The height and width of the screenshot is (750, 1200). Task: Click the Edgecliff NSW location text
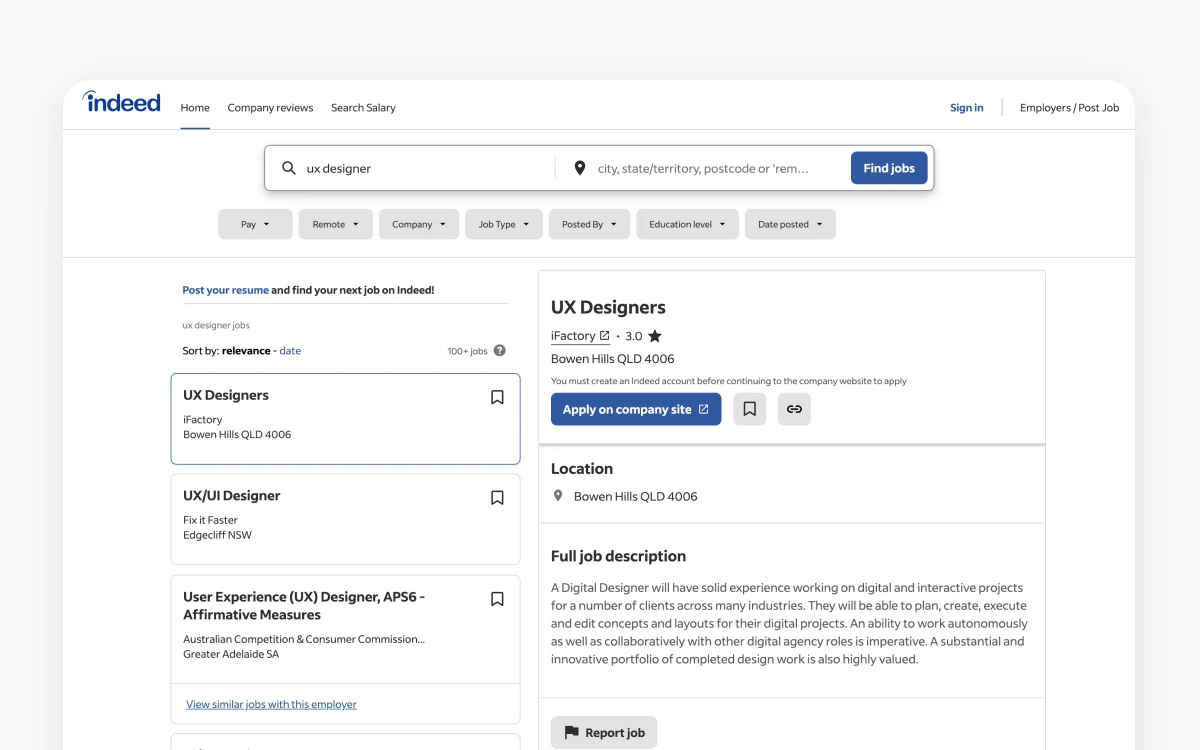(217, 535)
